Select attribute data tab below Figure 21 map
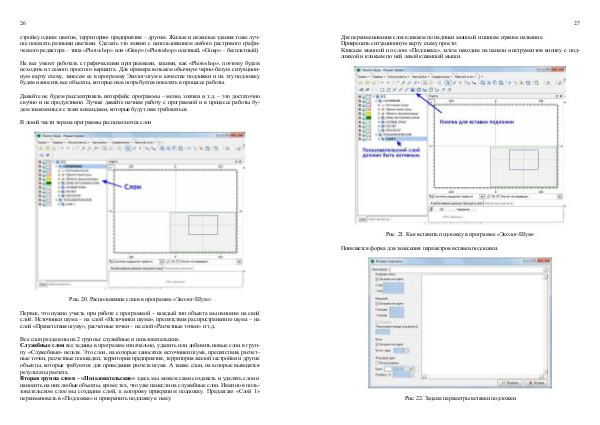 pos(457,204)
